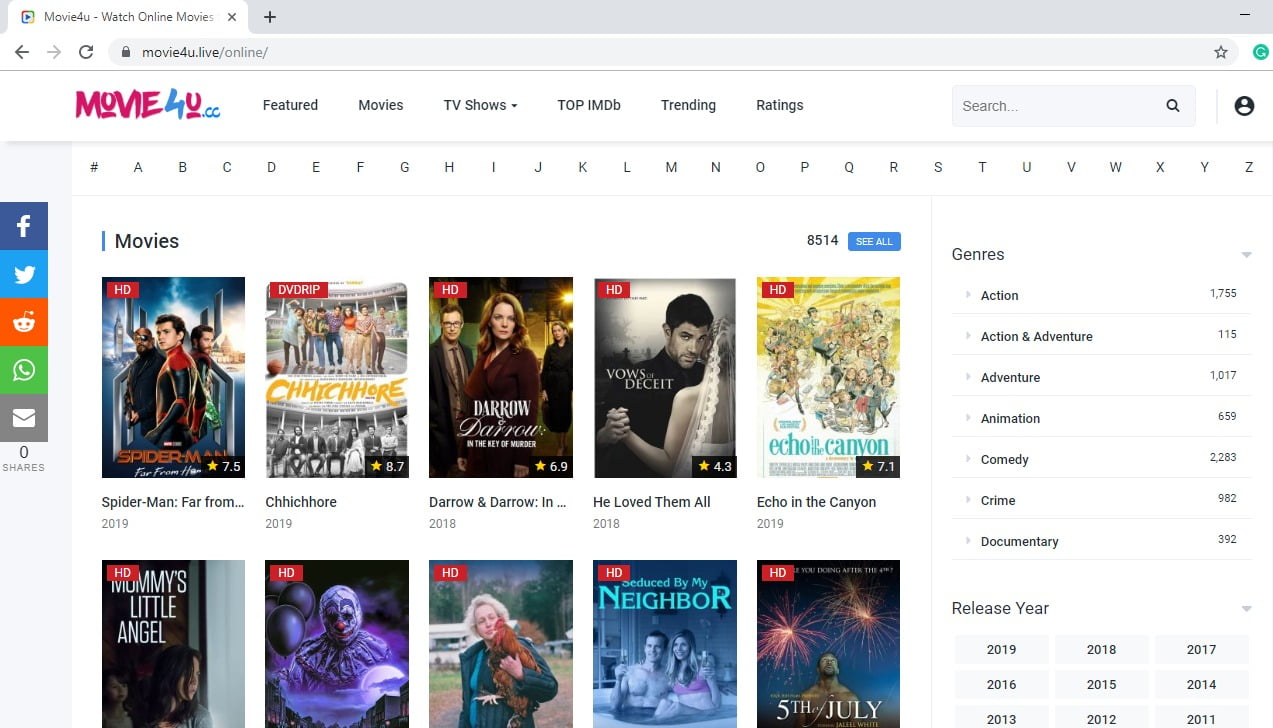Expand the TV Shows dropdown menu

[x=480, y=105]
